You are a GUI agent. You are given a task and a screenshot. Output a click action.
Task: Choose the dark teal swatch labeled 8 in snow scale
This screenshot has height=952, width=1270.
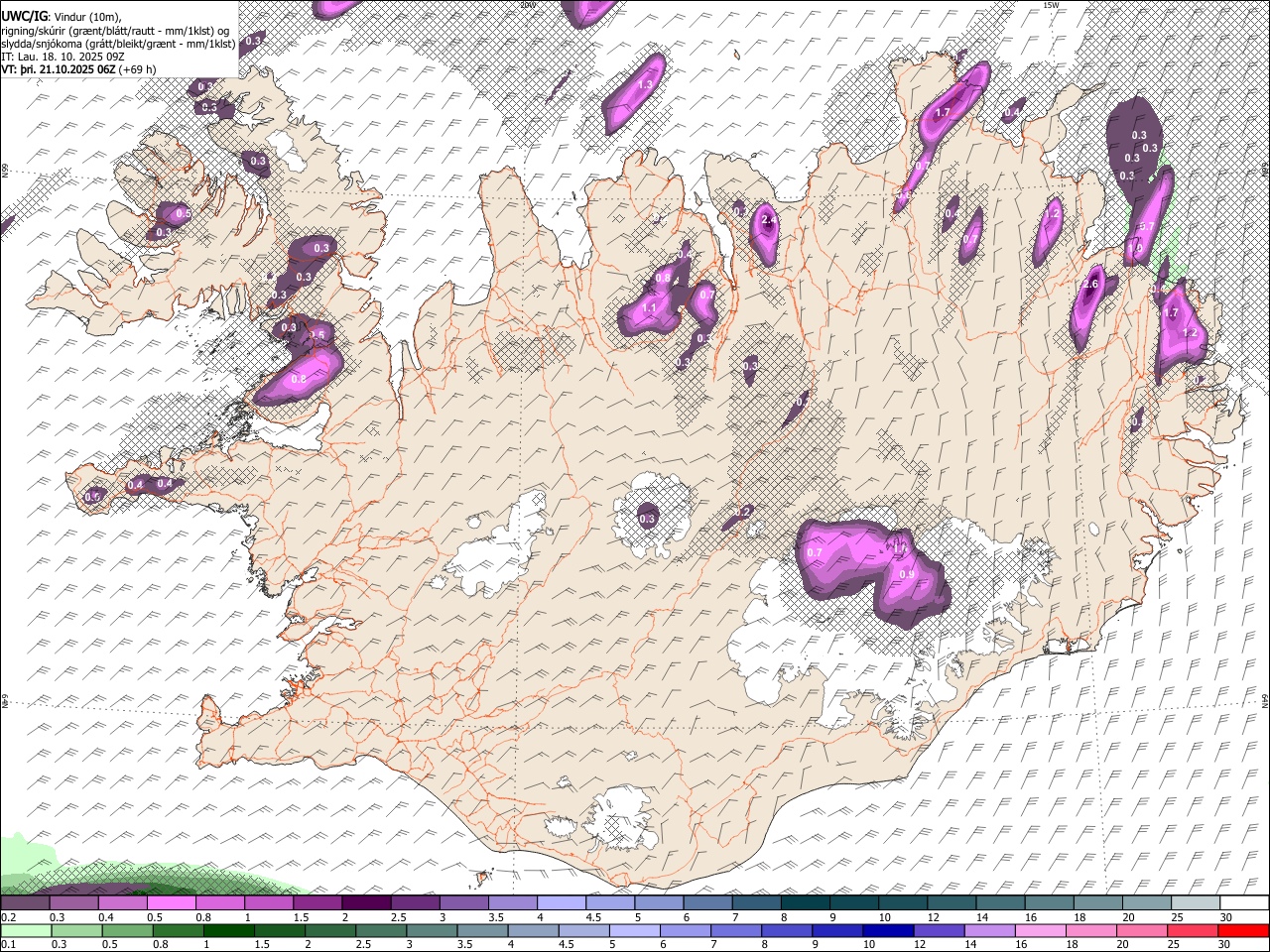click(805, 902)
